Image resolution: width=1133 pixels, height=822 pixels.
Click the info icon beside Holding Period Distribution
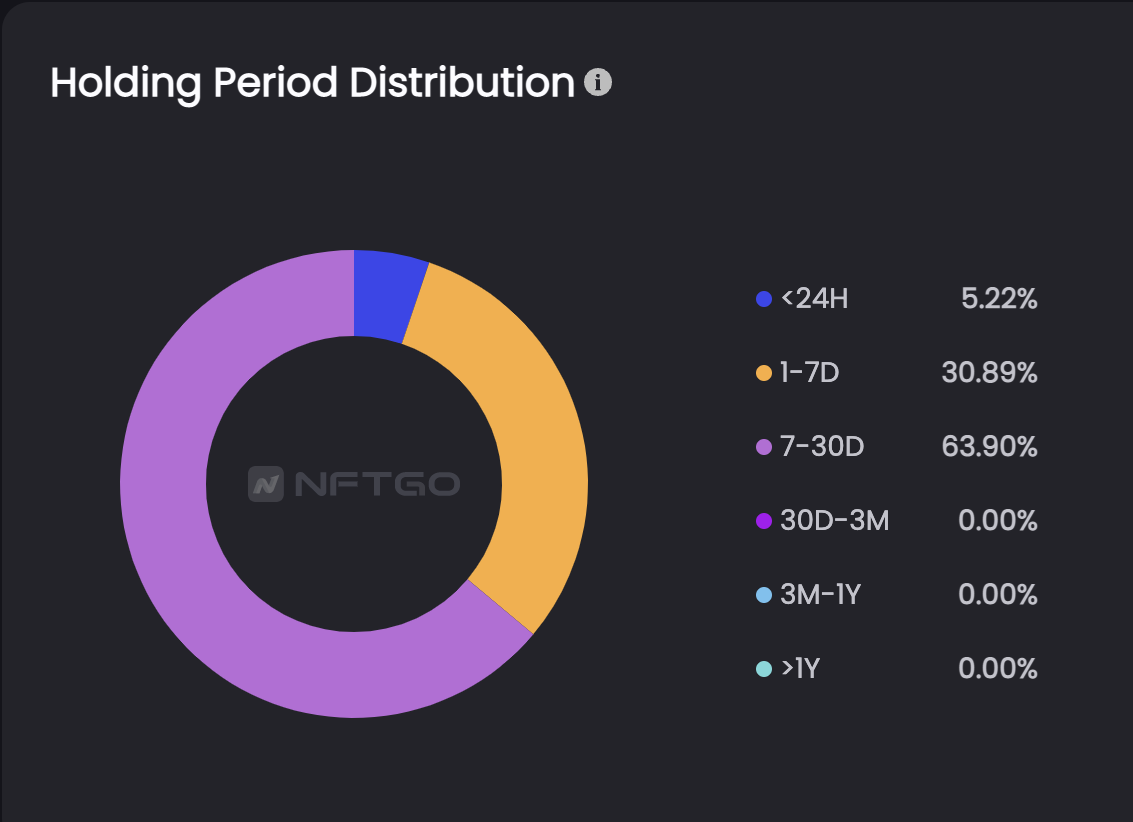click(597, 83)
